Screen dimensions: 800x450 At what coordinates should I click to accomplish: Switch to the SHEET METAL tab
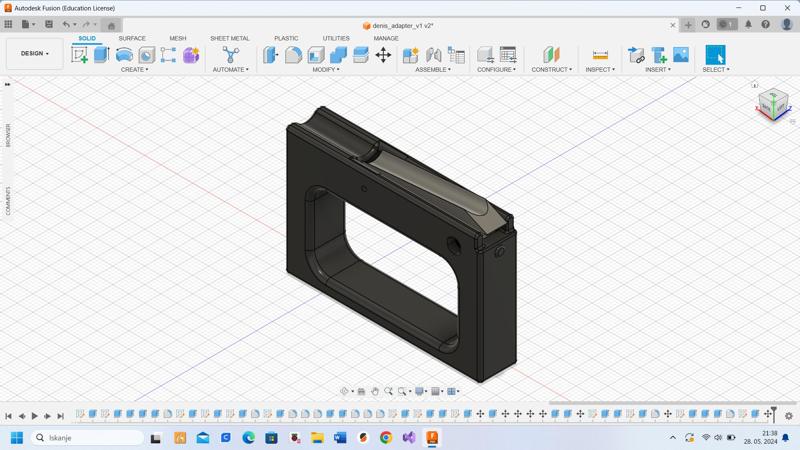coord(229,39)
